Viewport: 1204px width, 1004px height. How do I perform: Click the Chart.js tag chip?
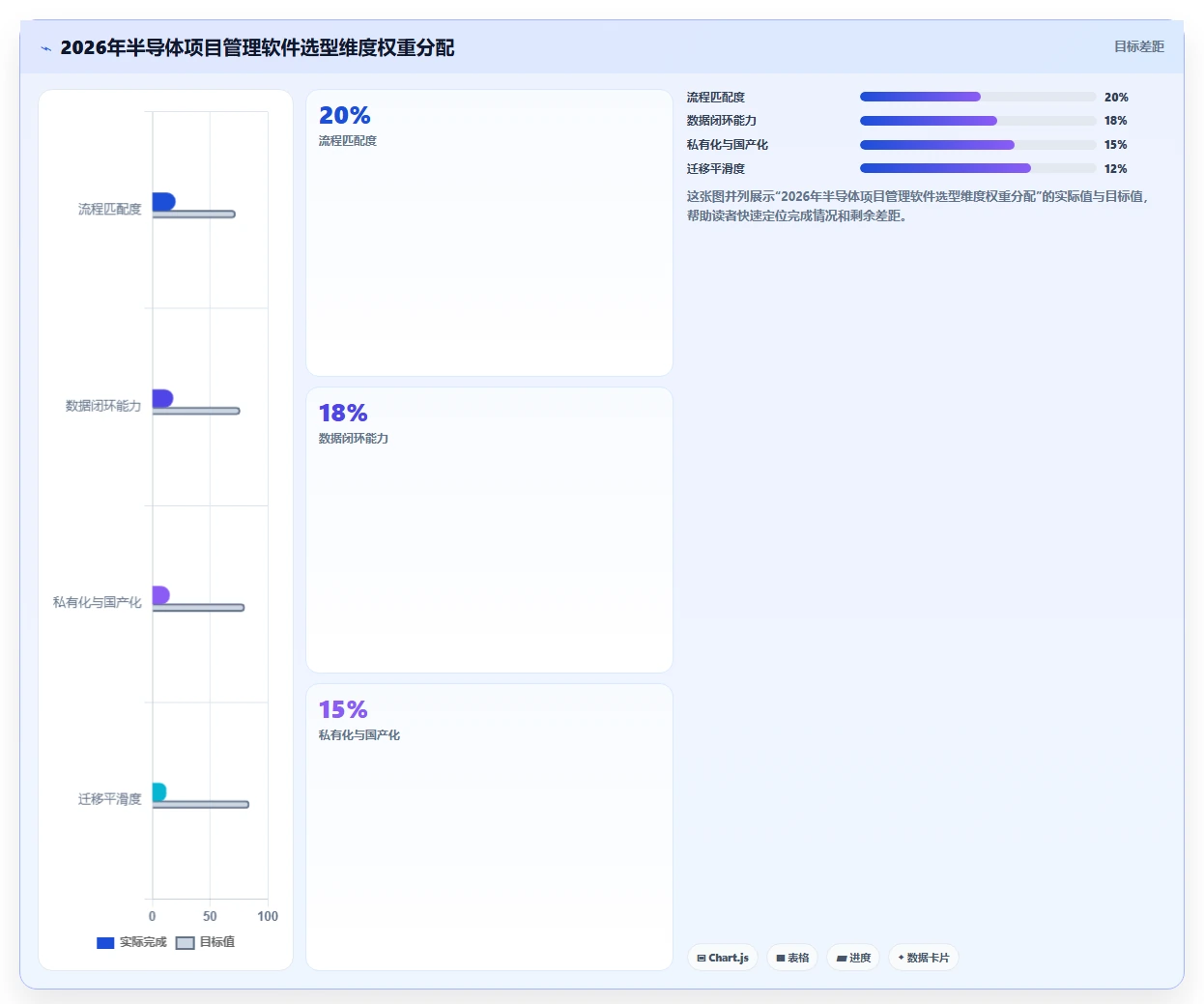[723, 958]
